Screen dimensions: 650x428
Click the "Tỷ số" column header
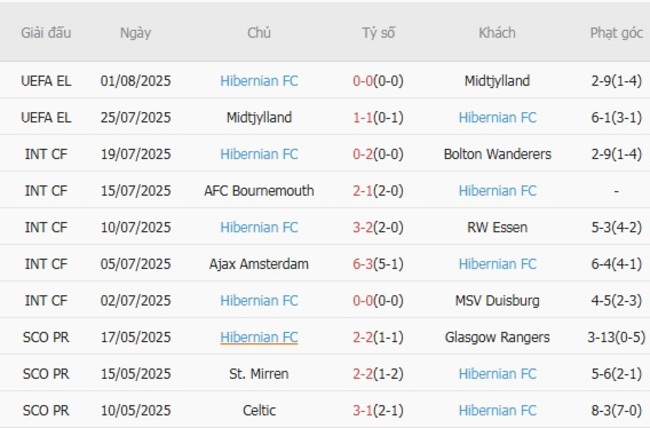378,32
